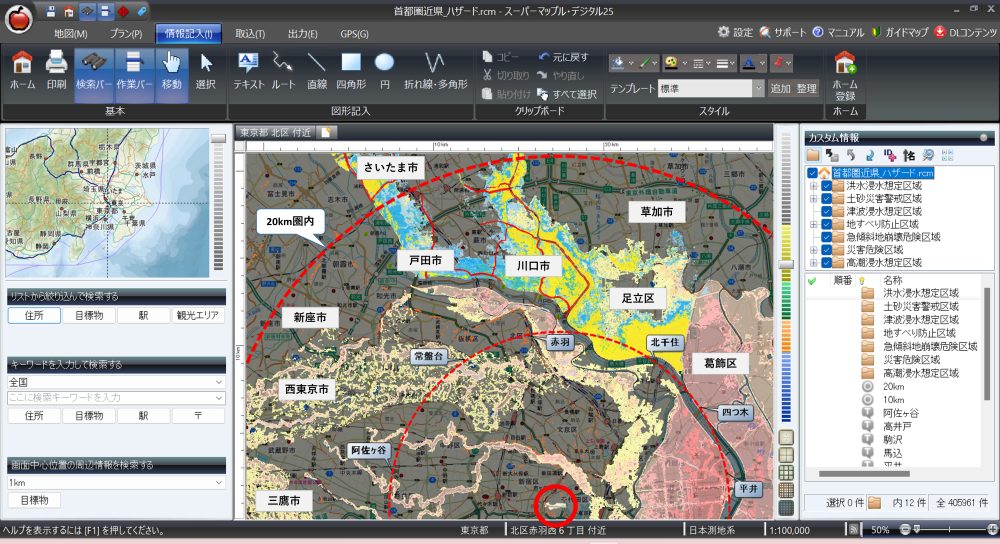Click the すべて選択 select all button
The image size is (1000, 544).
[567, 94]
